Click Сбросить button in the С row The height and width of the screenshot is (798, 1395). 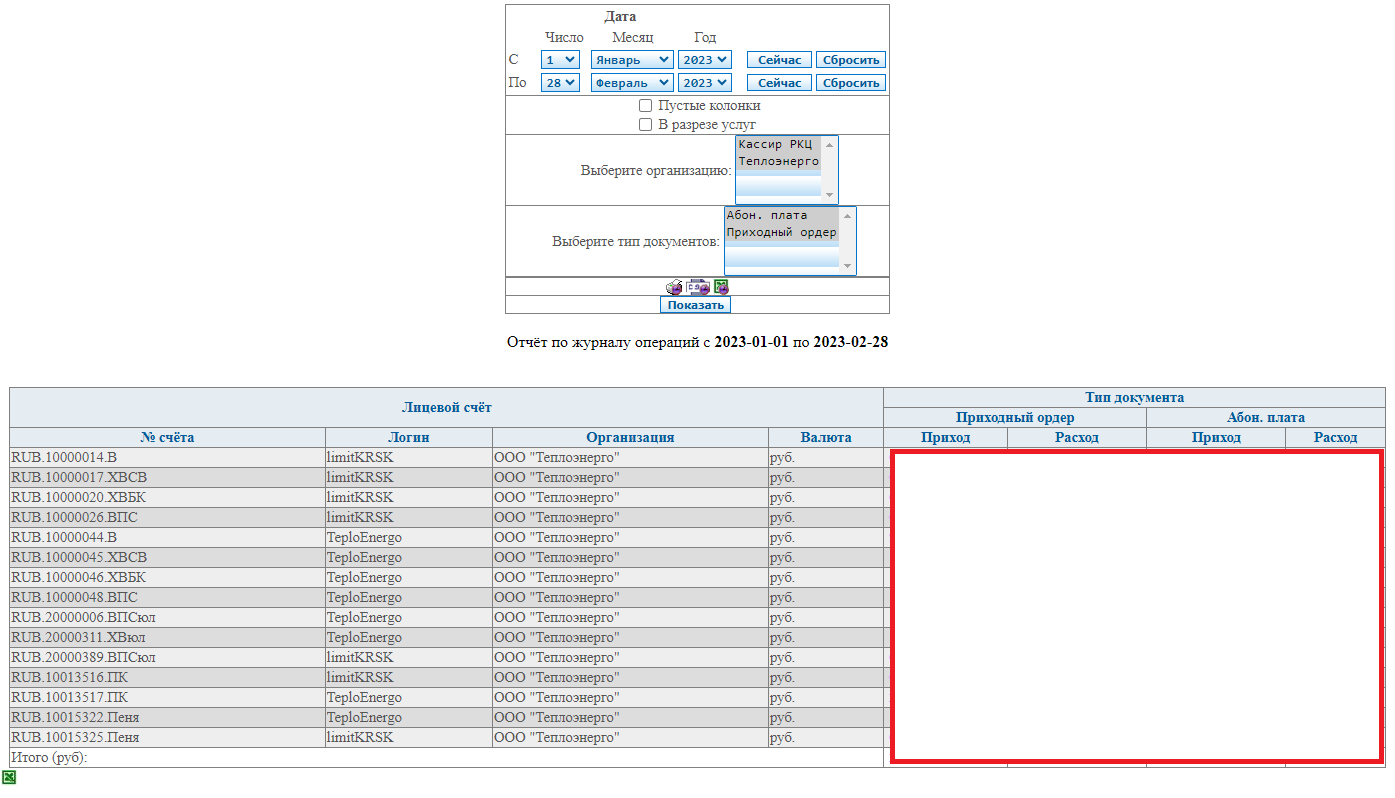pyautogui.click(x=850, y=60)
